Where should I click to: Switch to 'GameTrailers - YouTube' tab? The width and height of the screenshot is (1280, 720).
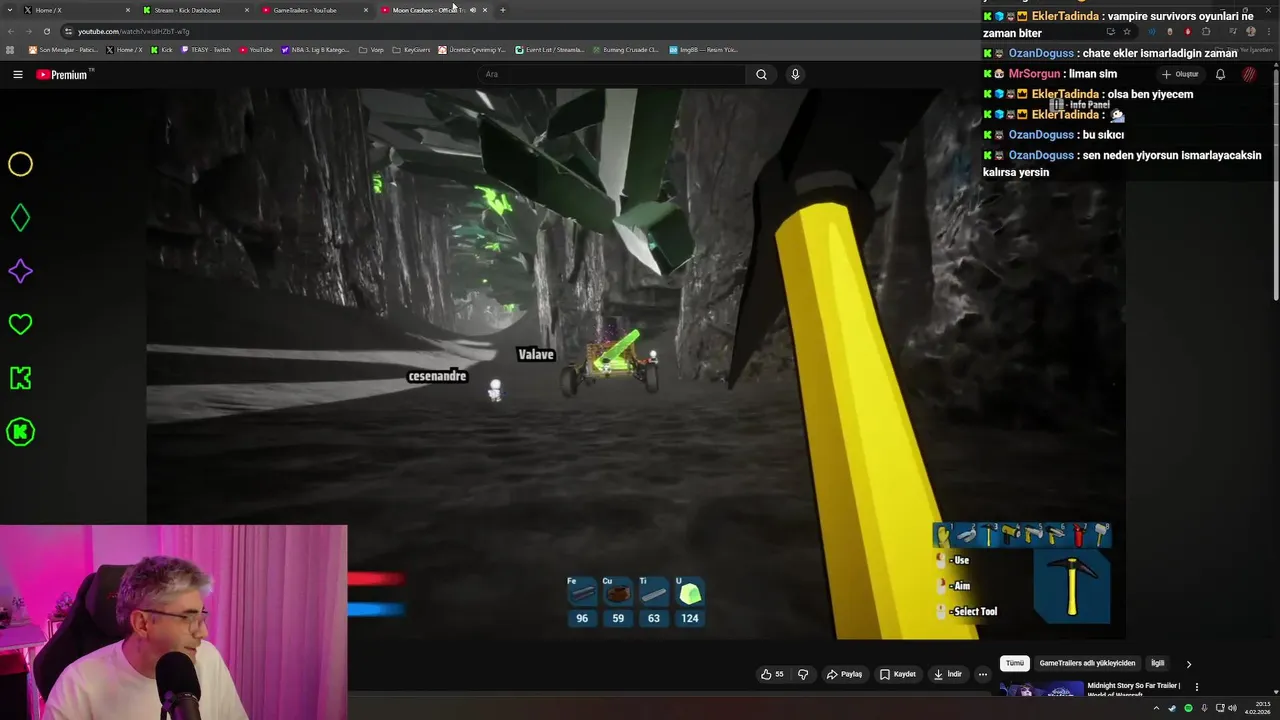click(315, 10)
